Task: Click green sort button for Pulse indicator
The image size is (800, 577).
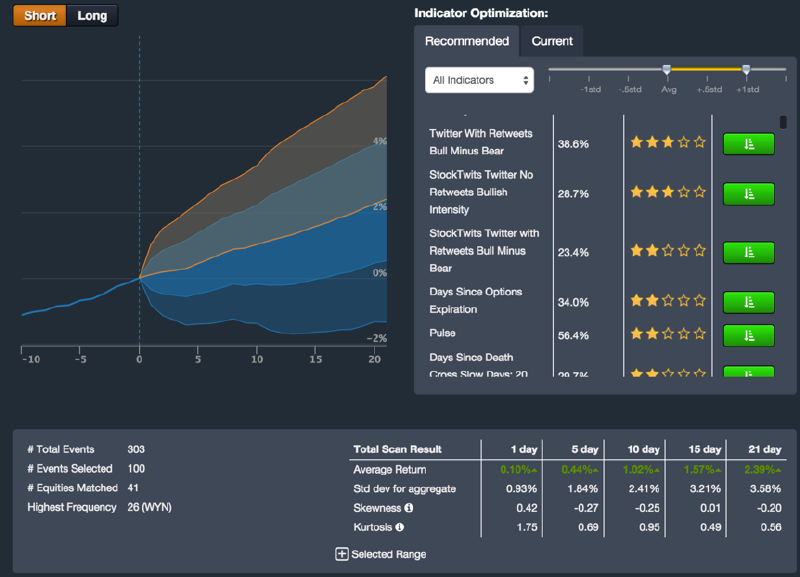Action: point(748,335)
